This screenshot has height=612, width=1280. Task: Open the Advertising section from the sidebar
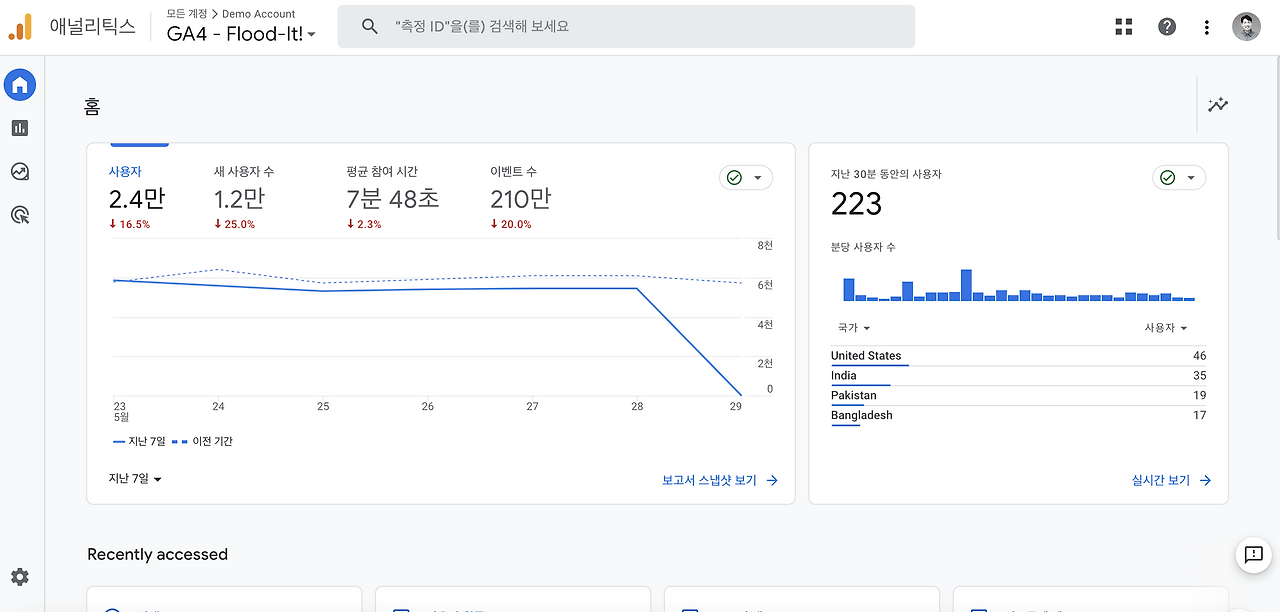tap(20, 215)
